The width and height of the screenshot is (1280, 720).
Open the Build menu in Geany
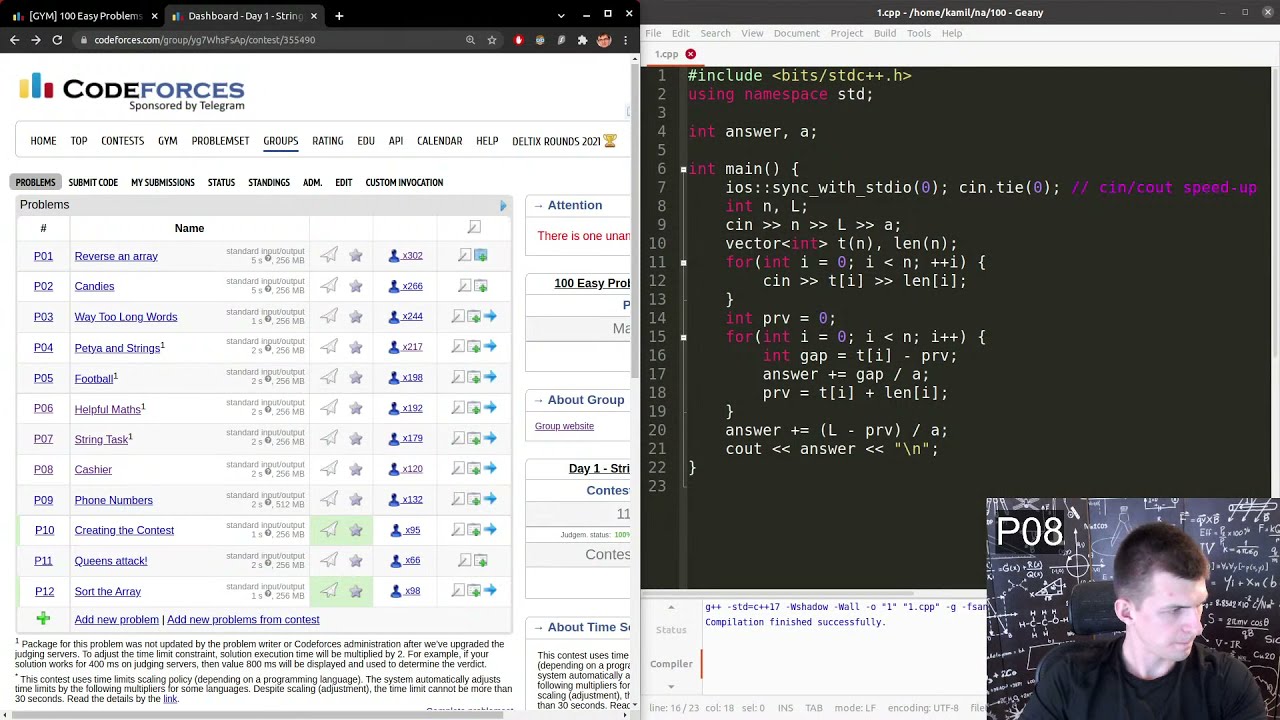click(884, 33)
